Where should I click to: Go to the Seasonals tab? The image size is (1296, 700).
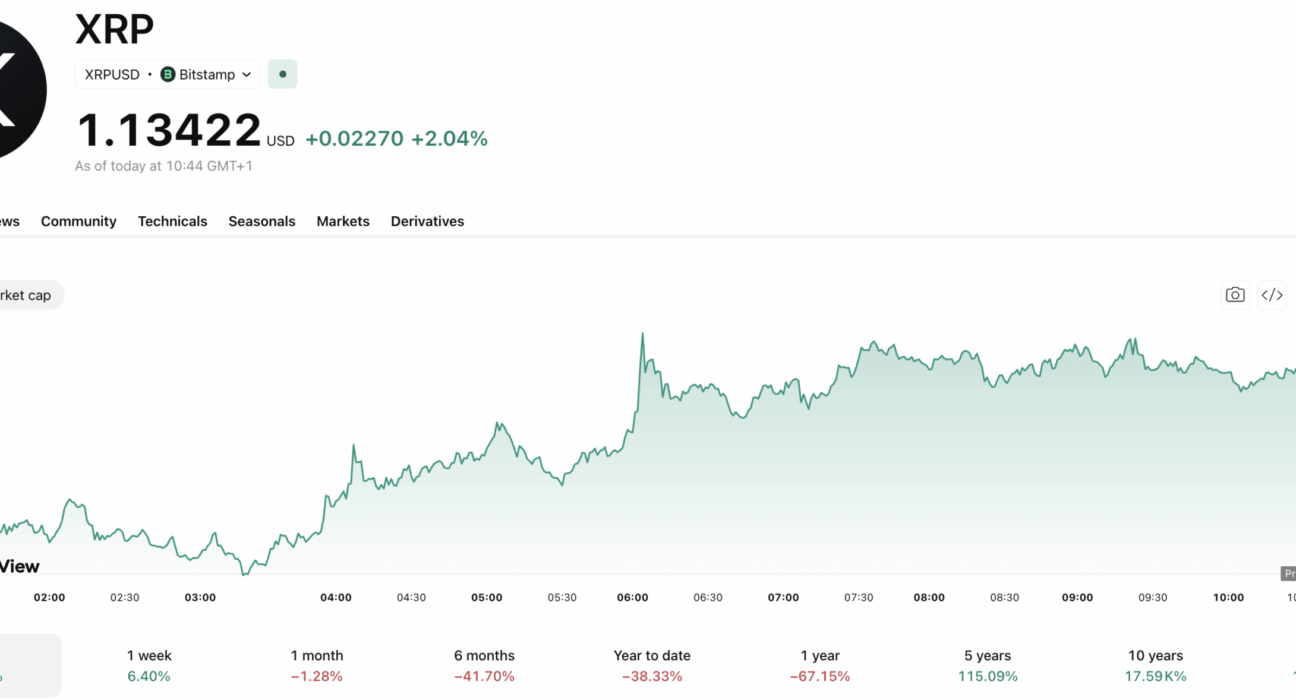click(x=262, y=221)
